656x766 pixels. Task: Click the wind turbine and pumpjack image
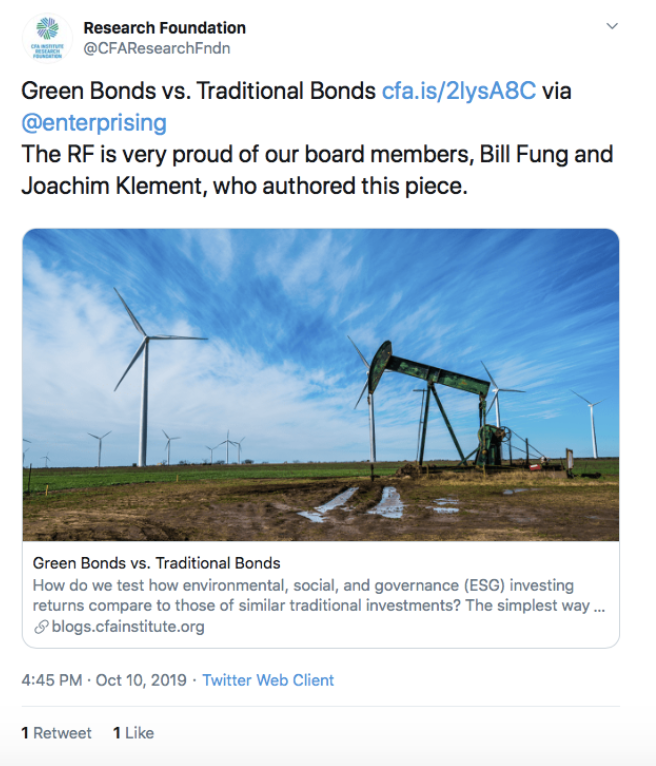pos(321,384)
